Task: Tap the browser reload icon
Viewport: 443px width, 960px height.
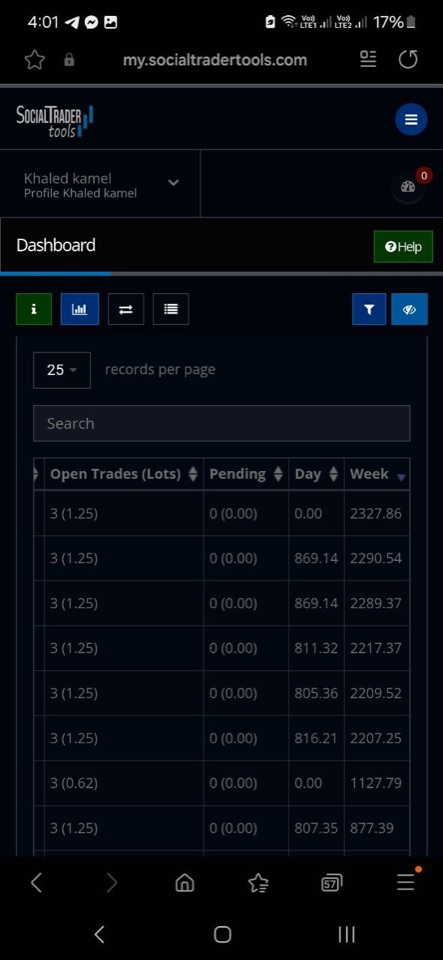Action: (408, 59)
